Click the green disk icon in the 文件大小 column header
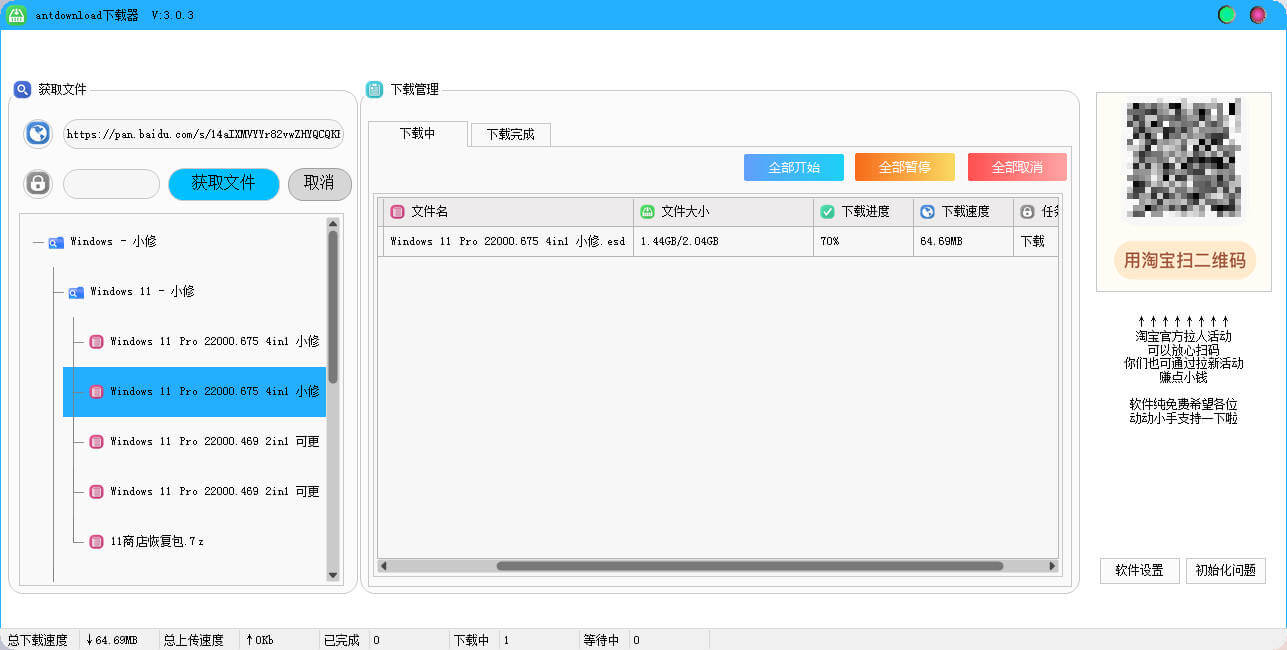Screen dimensions: 1287x650 pyautogui.click(x=647, y=211)
